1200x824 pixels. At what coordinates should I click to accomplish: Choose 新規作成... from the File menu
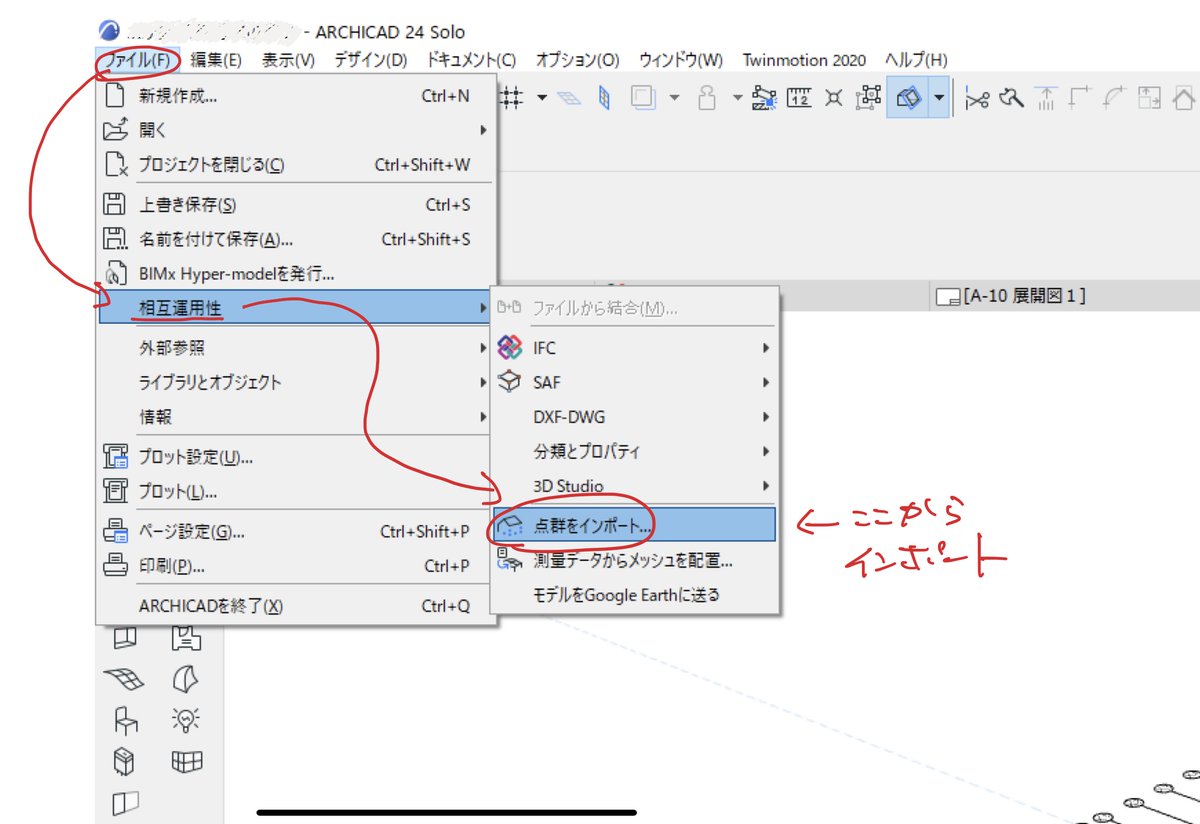pyautogui.click(x=296, y=96)
